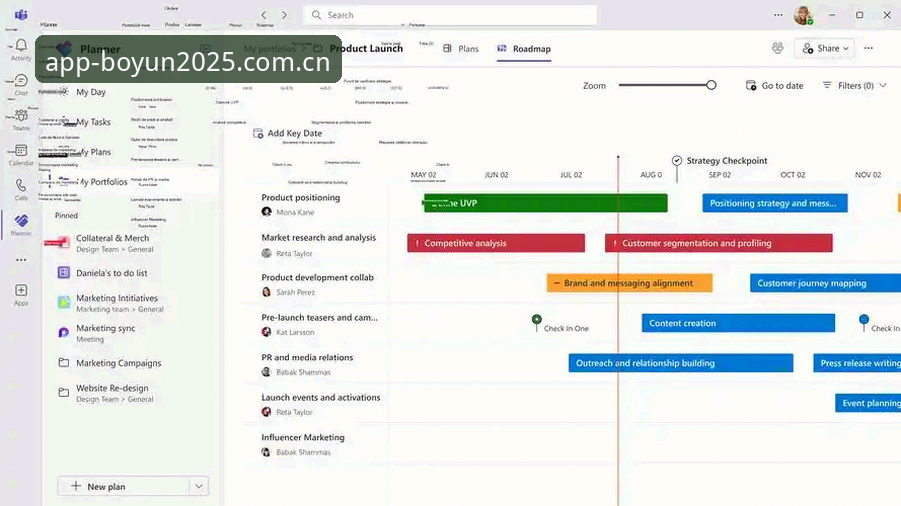Open the red Competitive analysis bar
The image size is (901, 506).
(496, 243)
